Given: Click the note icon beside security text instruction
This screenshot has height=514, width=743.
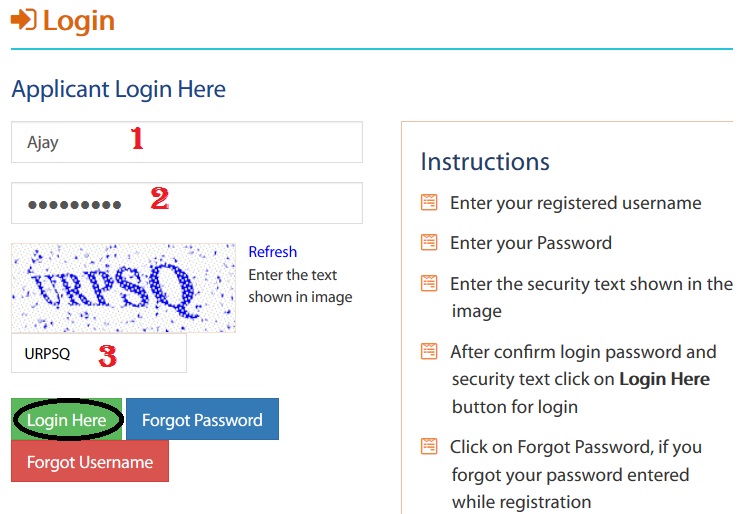Looking at the screenshot, I should tap(429, 283).
